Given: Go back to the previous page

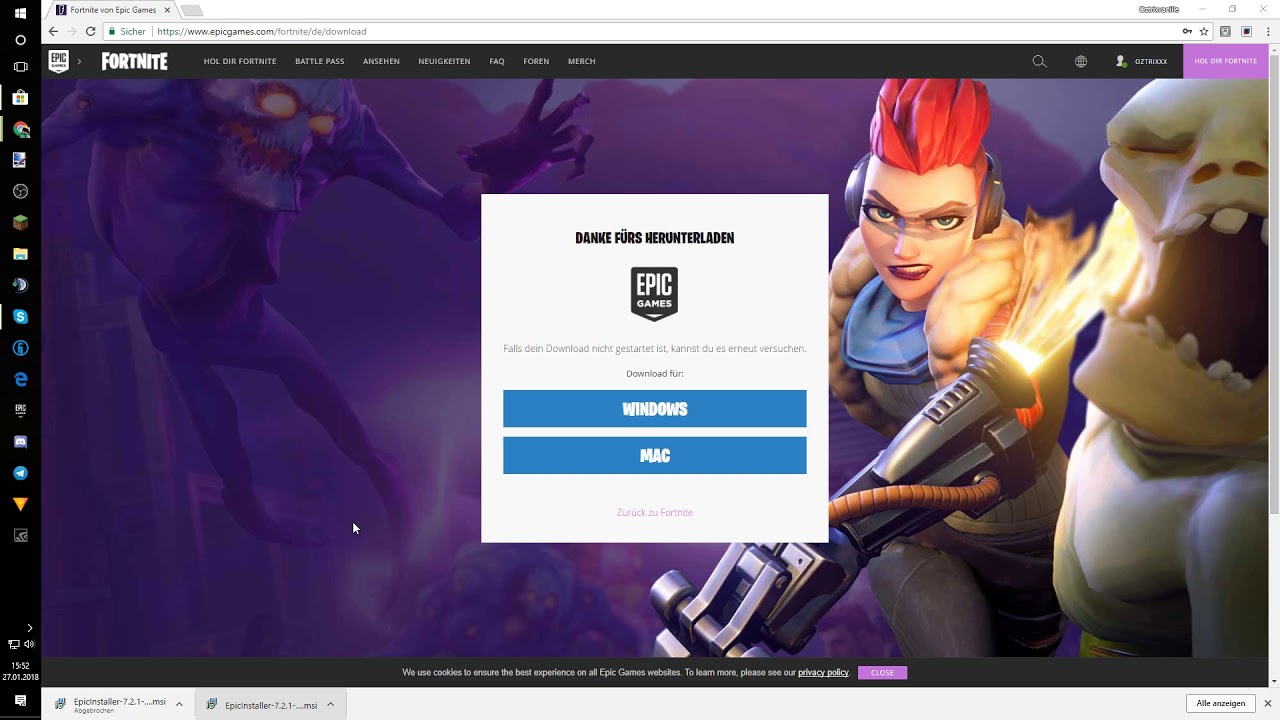Looking at the screenshot, I should click(x=53, y=31).
